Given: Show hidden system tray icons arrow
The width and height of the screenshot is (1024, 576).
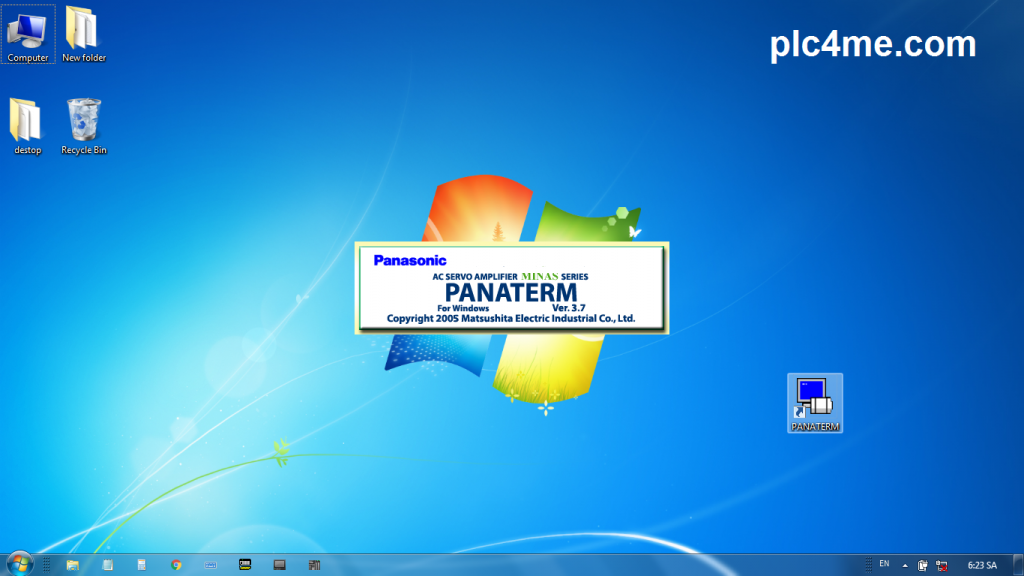Looking at the screenshot, I should pos(905,565).
